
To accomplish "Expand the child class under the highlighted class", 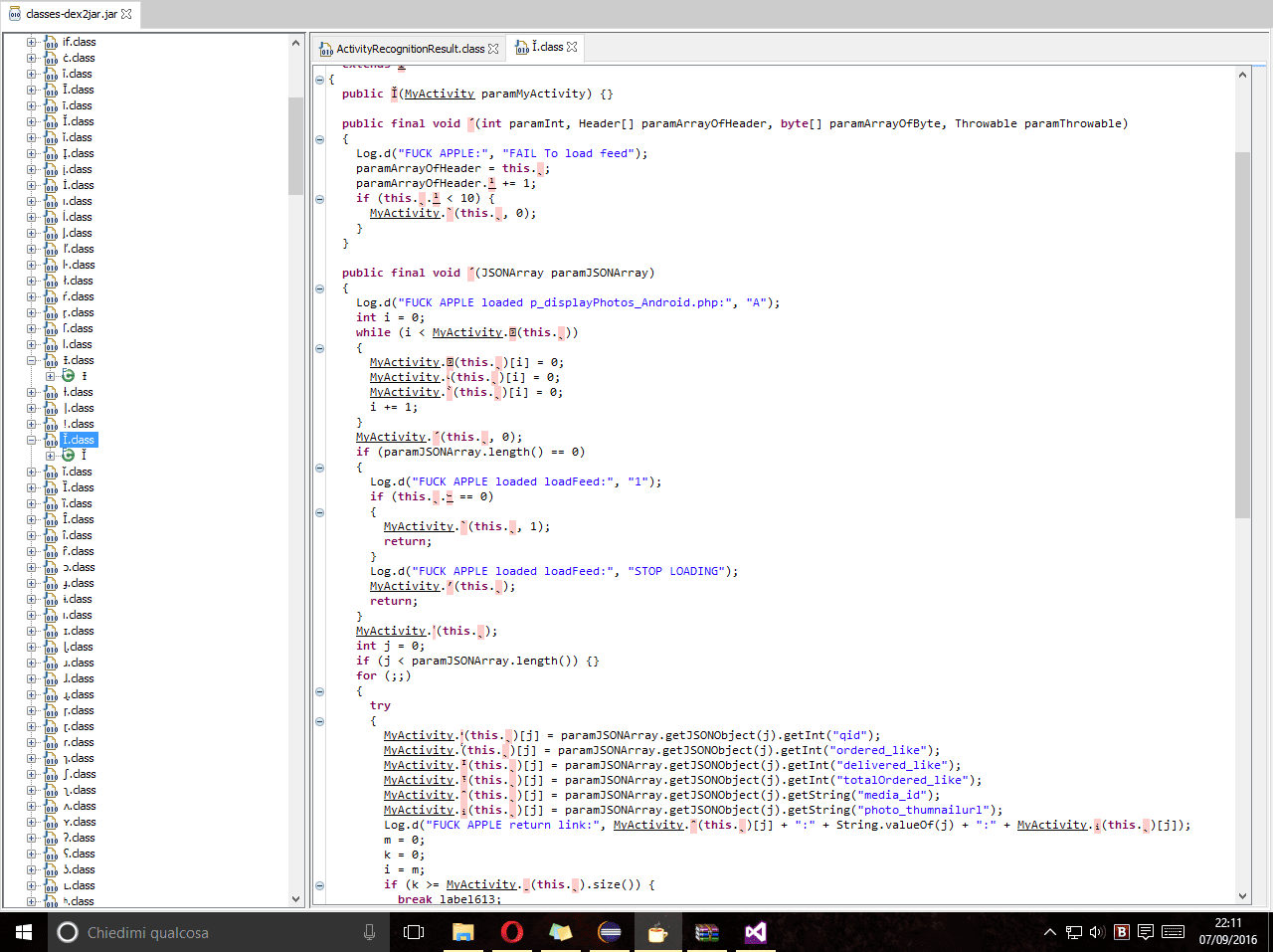I will coord(50,456).
